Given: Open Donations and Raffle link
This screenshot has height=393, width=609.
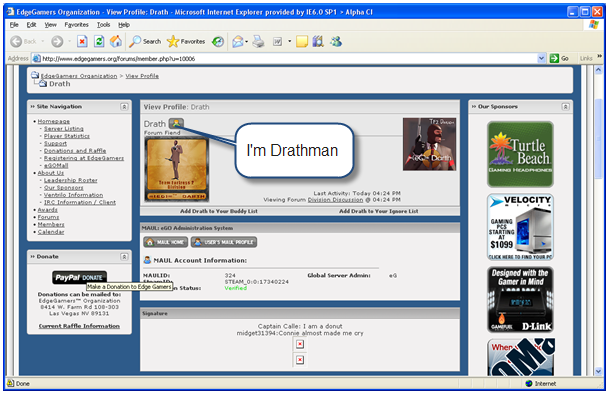Looking at the screenshot, I should [x=75, y=151].
